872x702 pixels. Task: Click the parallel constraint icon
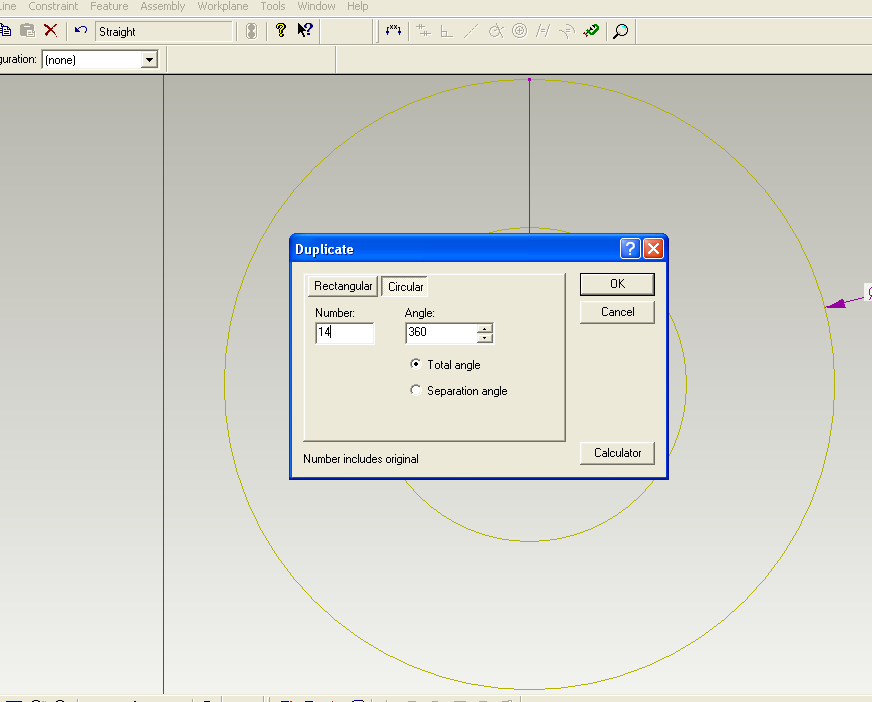[543, 31]
